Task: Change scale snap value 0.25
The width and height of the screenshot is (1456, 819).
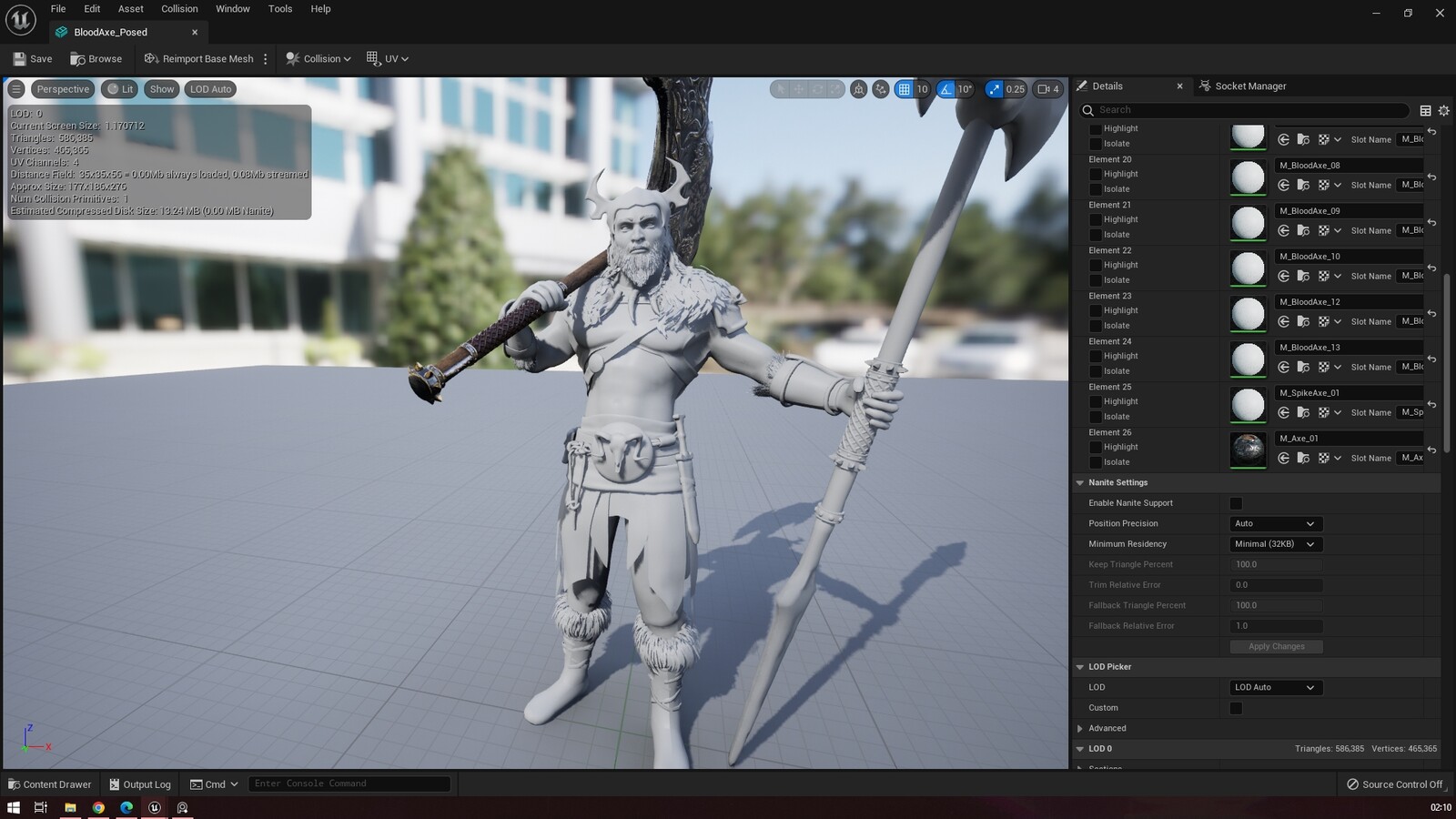Action: (1015, 89)
